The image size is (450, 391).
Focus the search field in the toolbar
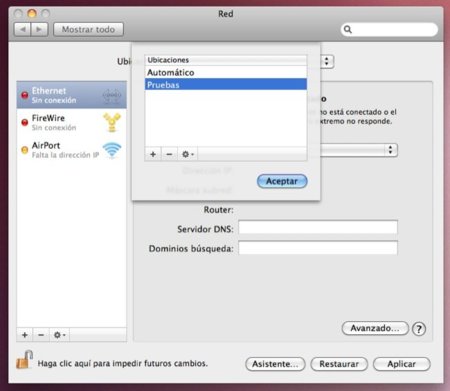point(389,29)
